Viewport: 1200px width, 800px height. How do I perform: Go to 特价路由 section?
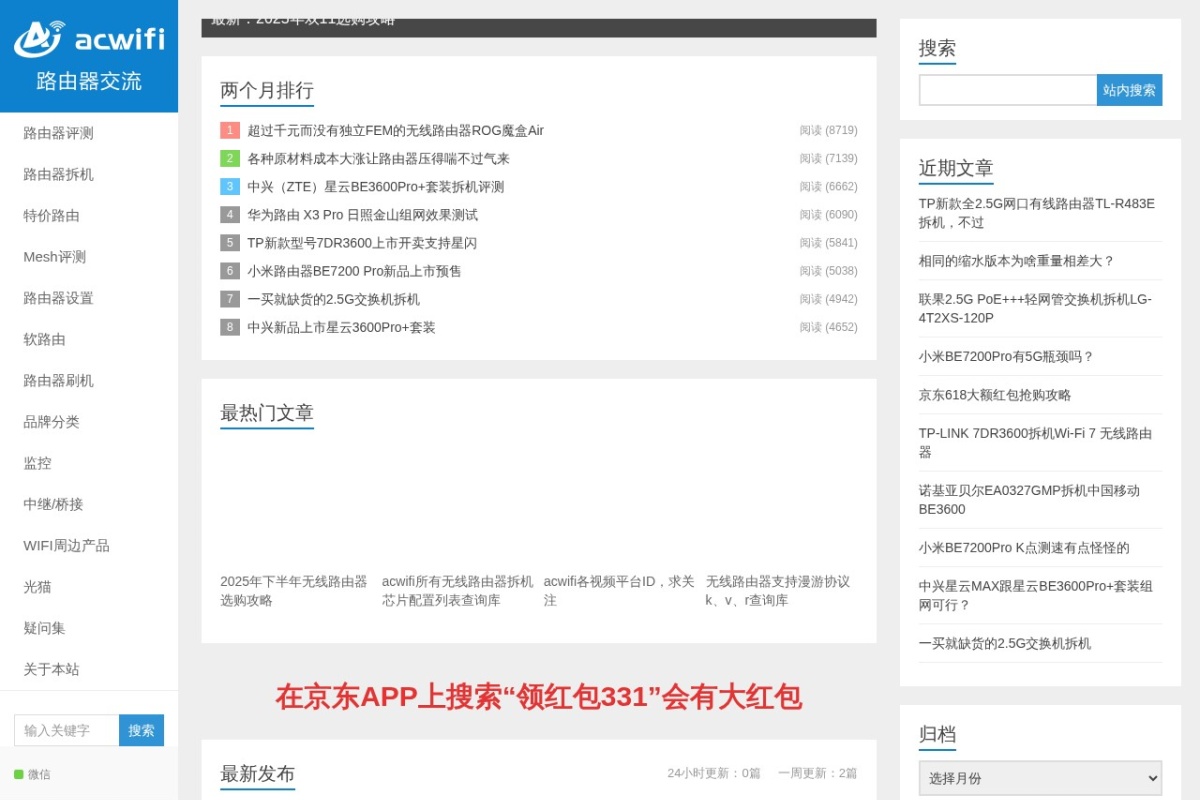tap(51, 215)
